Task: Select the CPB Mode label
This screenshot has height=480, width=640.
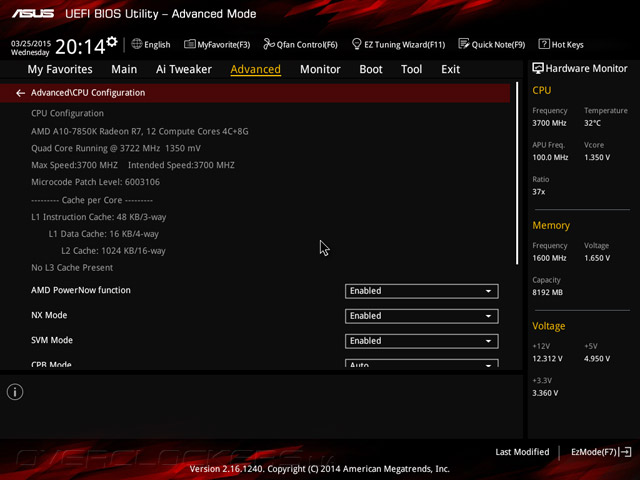Action: (x=51, y=364)
